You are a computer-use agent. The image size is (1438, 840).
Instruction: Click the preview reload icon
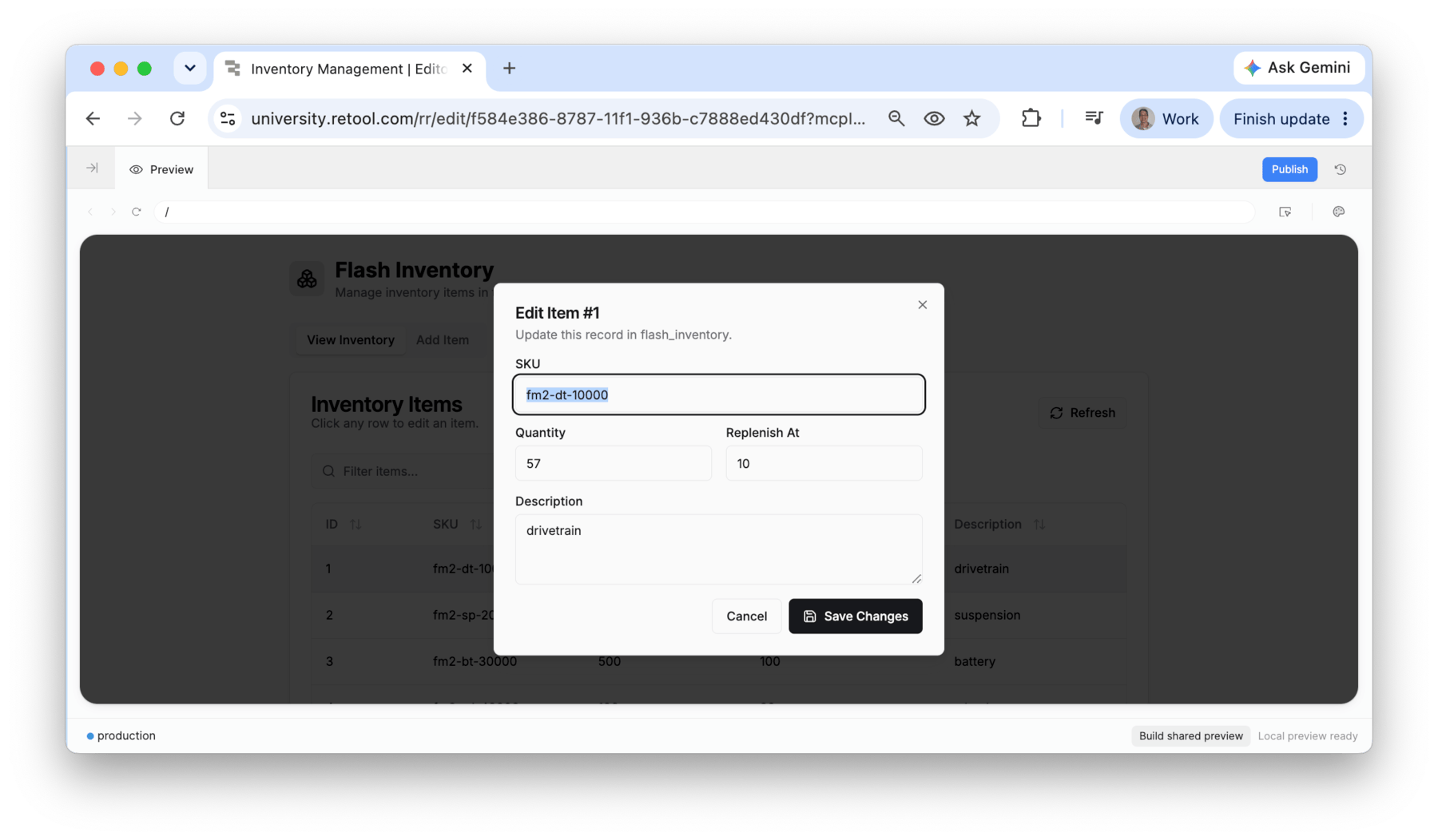137,212
